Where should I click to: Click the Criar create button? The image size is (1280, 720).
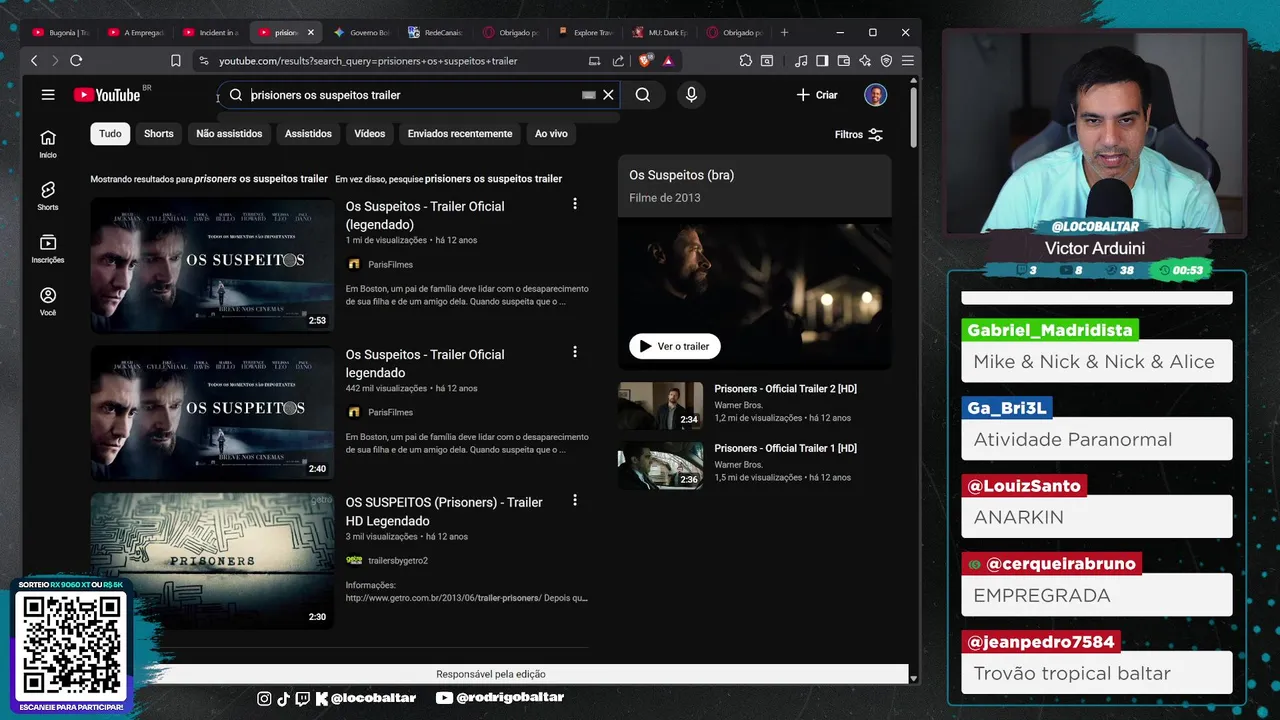point(817,95)
